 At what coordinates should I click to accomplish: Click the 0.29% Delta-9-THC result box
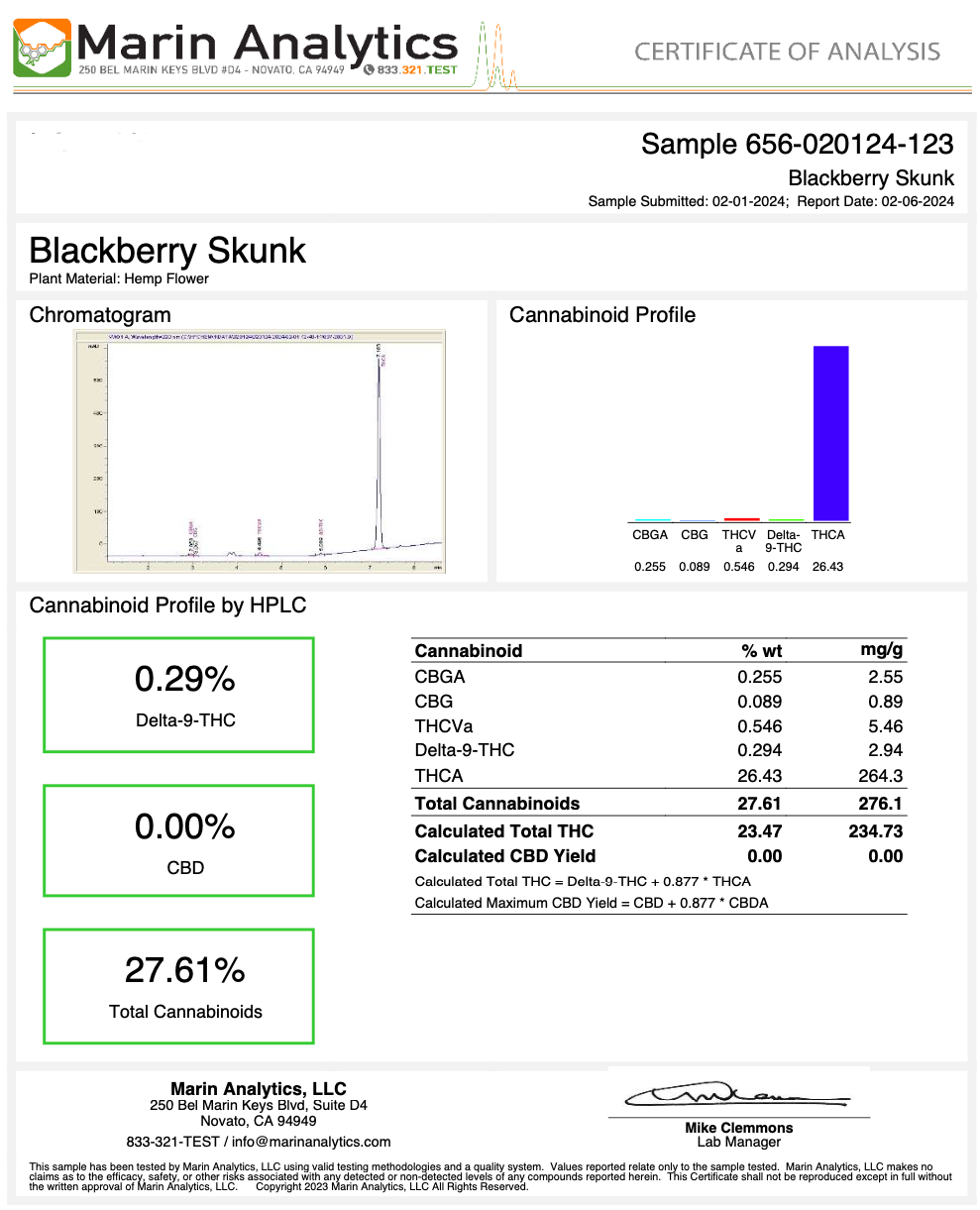(x=178, y=694)
